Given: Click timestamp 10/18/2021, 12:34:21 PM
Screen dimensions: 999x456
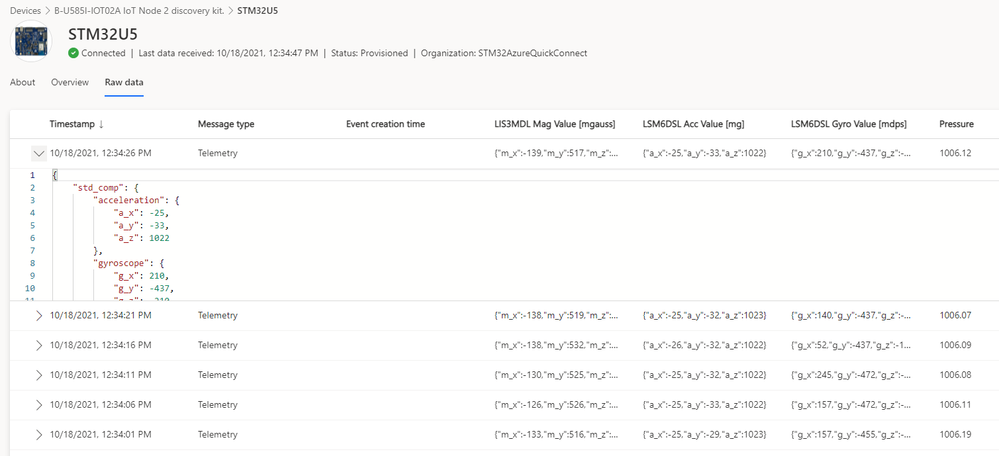Looking at the screenshot, I should click(x=101, y=315).
